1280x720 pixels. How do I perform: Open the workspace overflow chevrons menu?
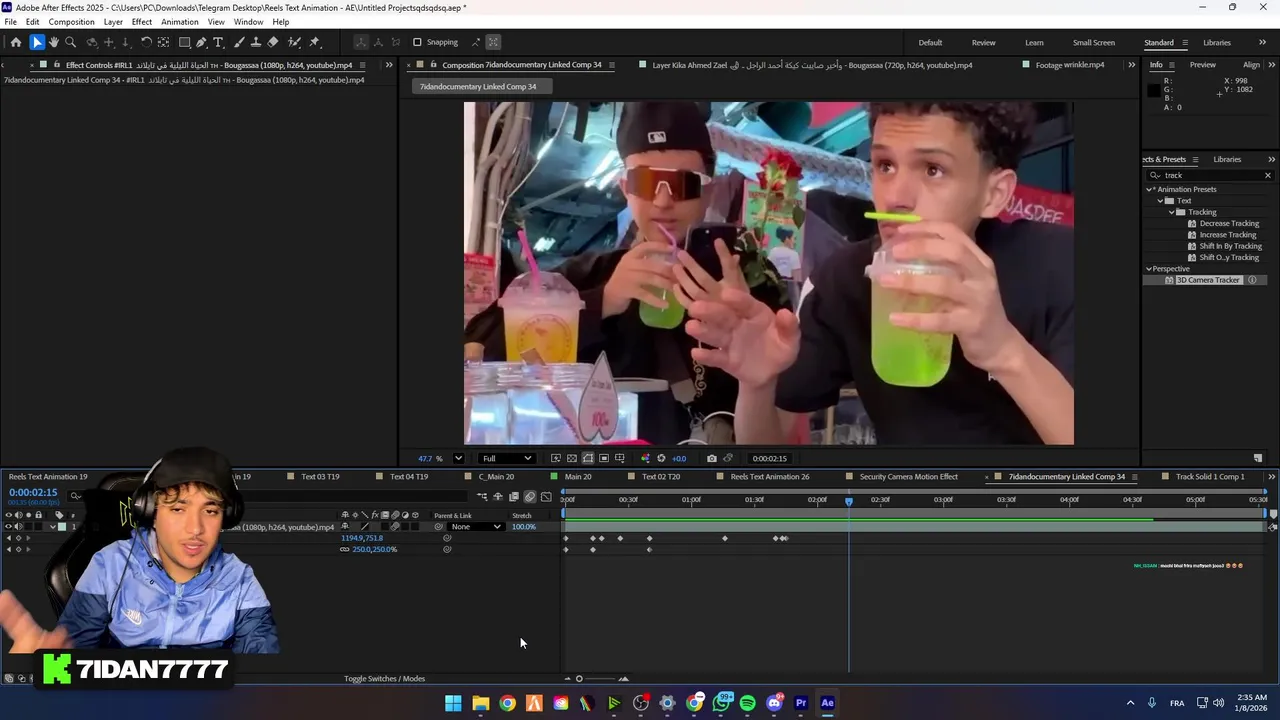[x=1264, y=42]
